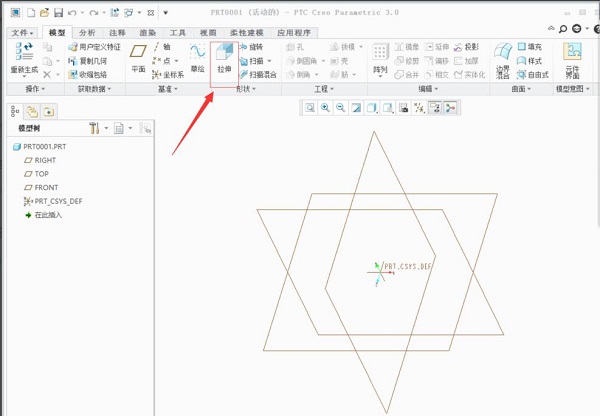Viewport: 600px width, 416px height.
Task: Click the 平面 (Plane) datum tool
Action: [138, 58]
